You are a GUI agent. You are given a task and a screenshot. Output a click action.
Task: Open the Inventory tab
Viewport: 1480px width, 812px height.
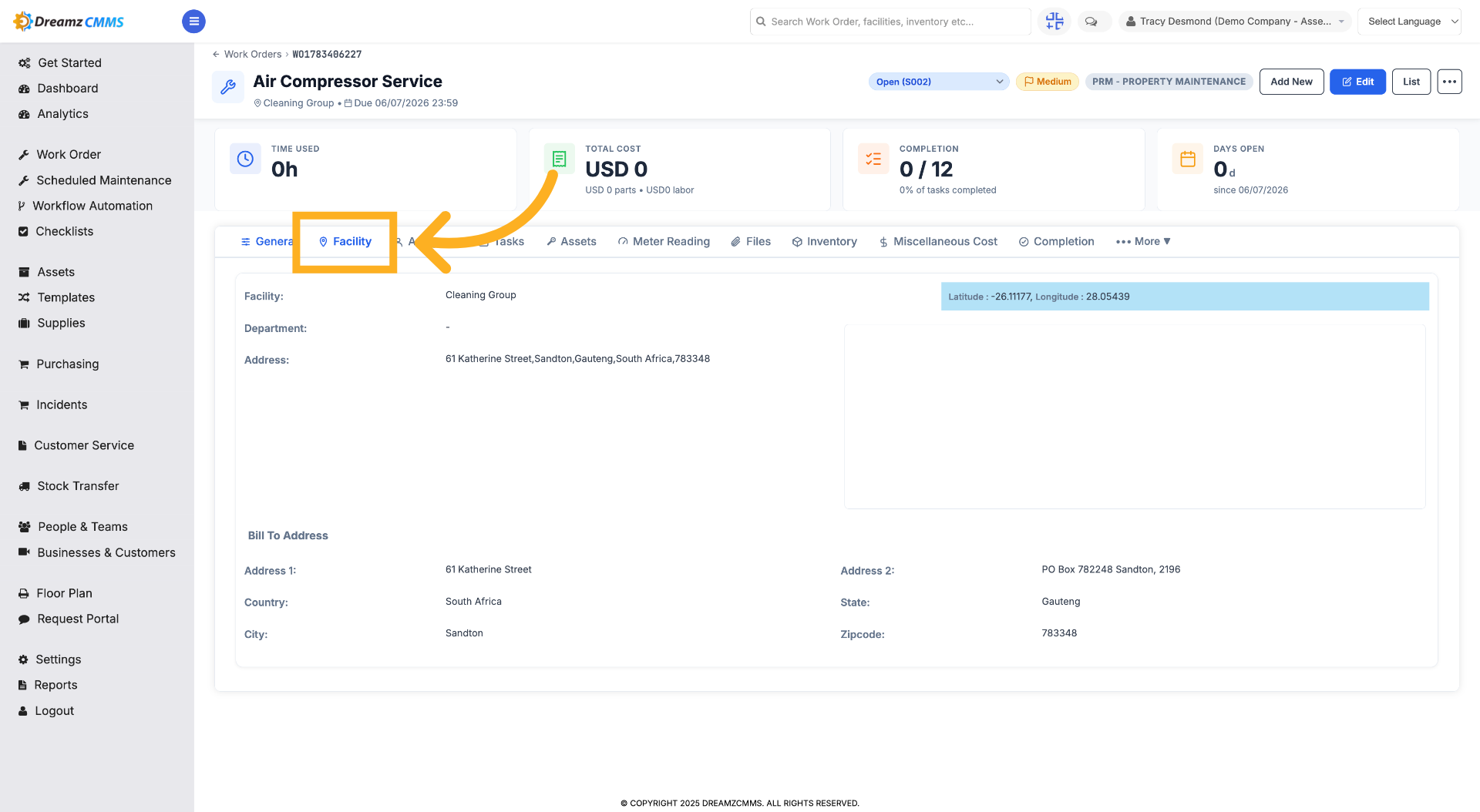pos(824,242)
